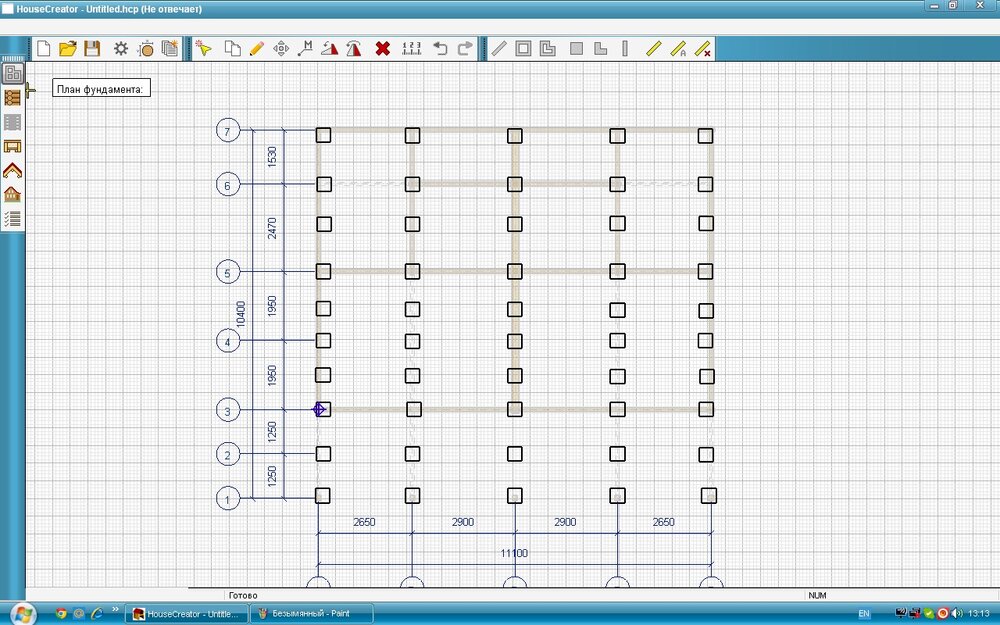Select yellow axis line with A
Image resolution: width=1000 pixels, height=625 pixels.
(x=679, y=48)
